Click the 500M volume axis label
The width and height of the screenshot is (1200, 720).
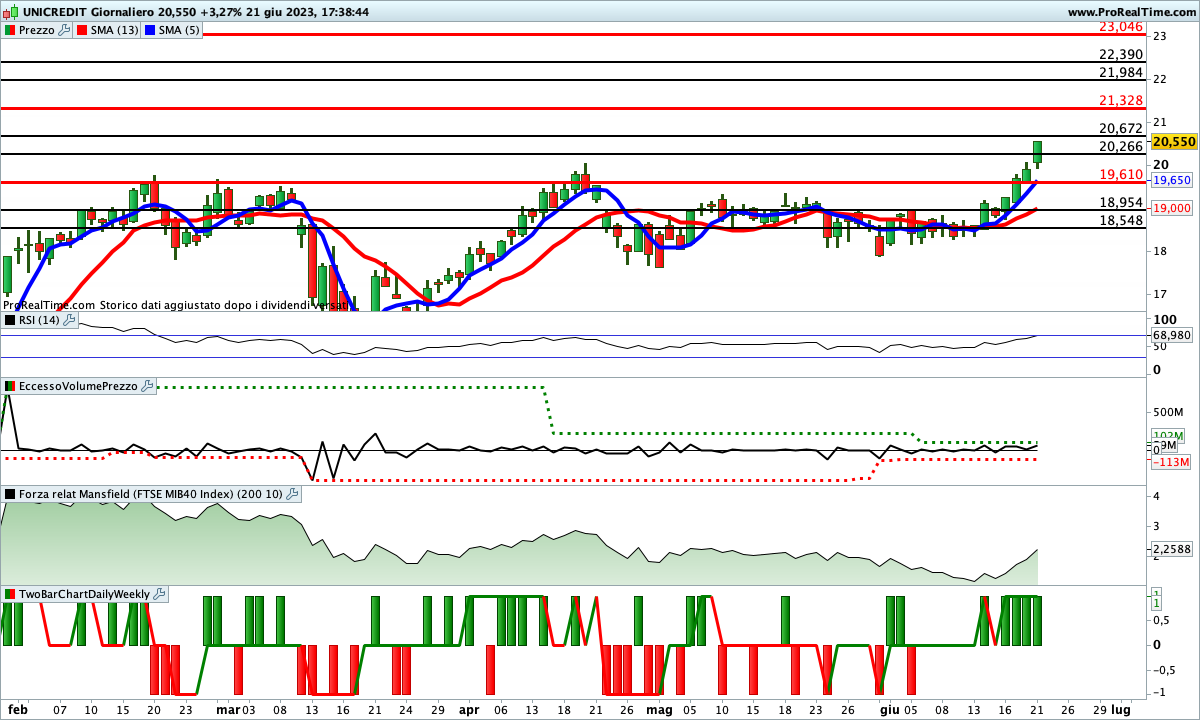pos(1170,412)
